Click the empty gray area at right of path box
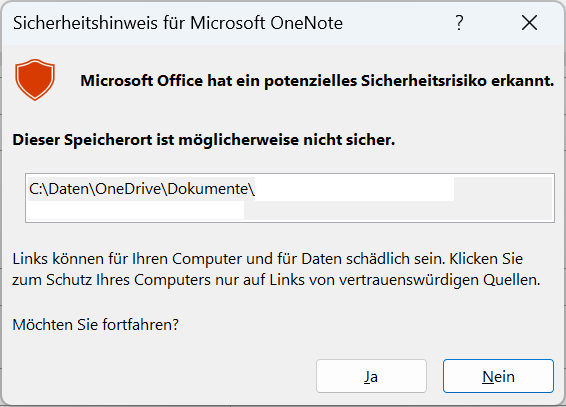 [x=504, y=198]
